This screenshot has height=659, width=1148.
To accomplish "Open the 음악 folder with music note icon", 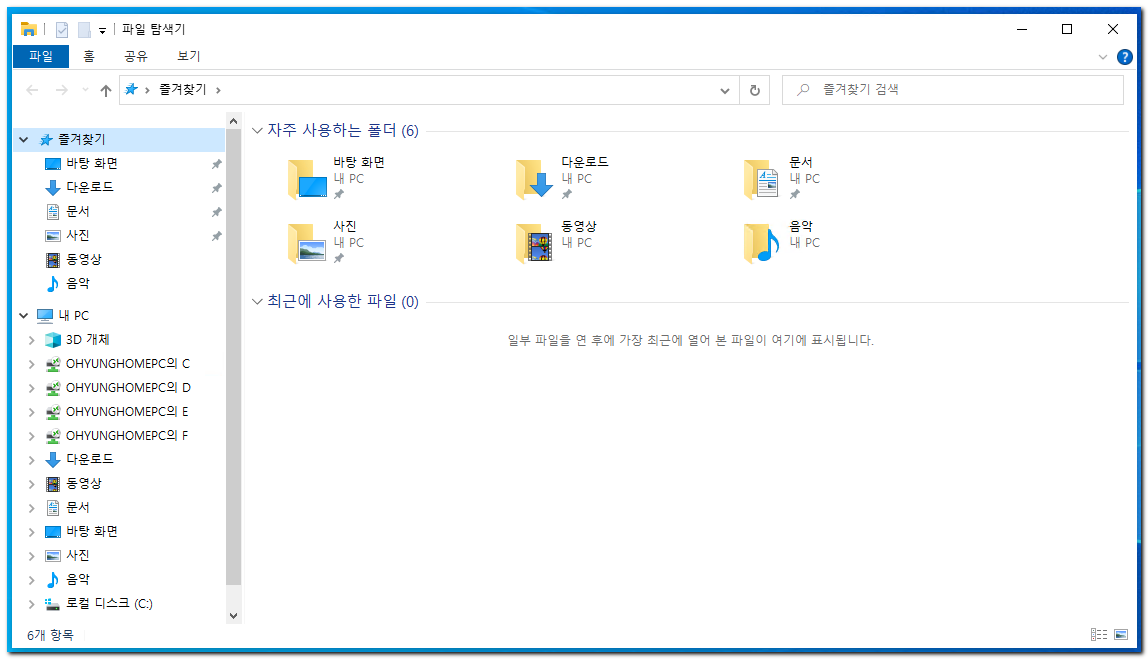I will 762,243.
